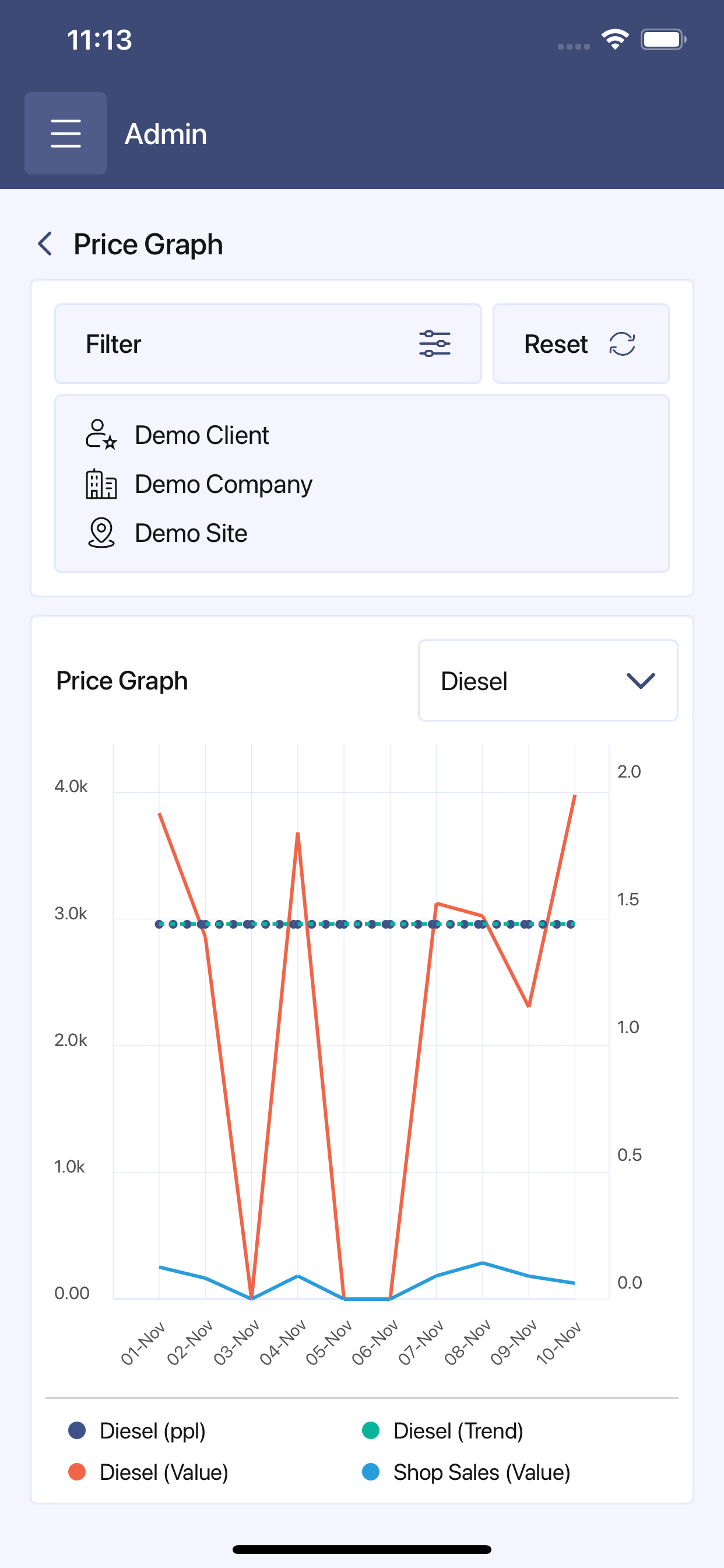Tap the battery status icon
Screen dimensions: 724x1568
pyautogui.click(x=663, y=40)
